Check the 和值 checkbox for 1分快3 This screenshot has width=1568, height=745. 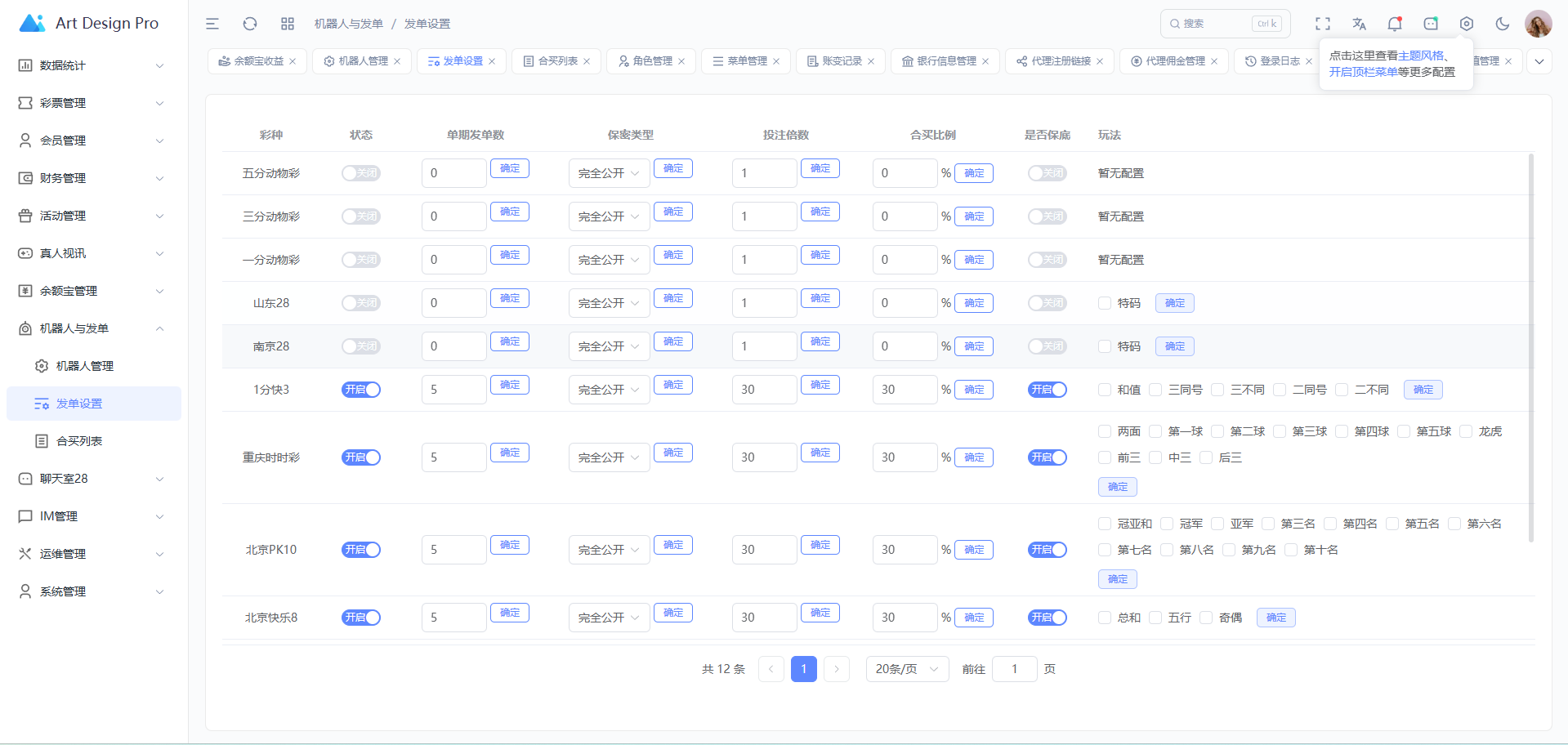pos(1105,390)
